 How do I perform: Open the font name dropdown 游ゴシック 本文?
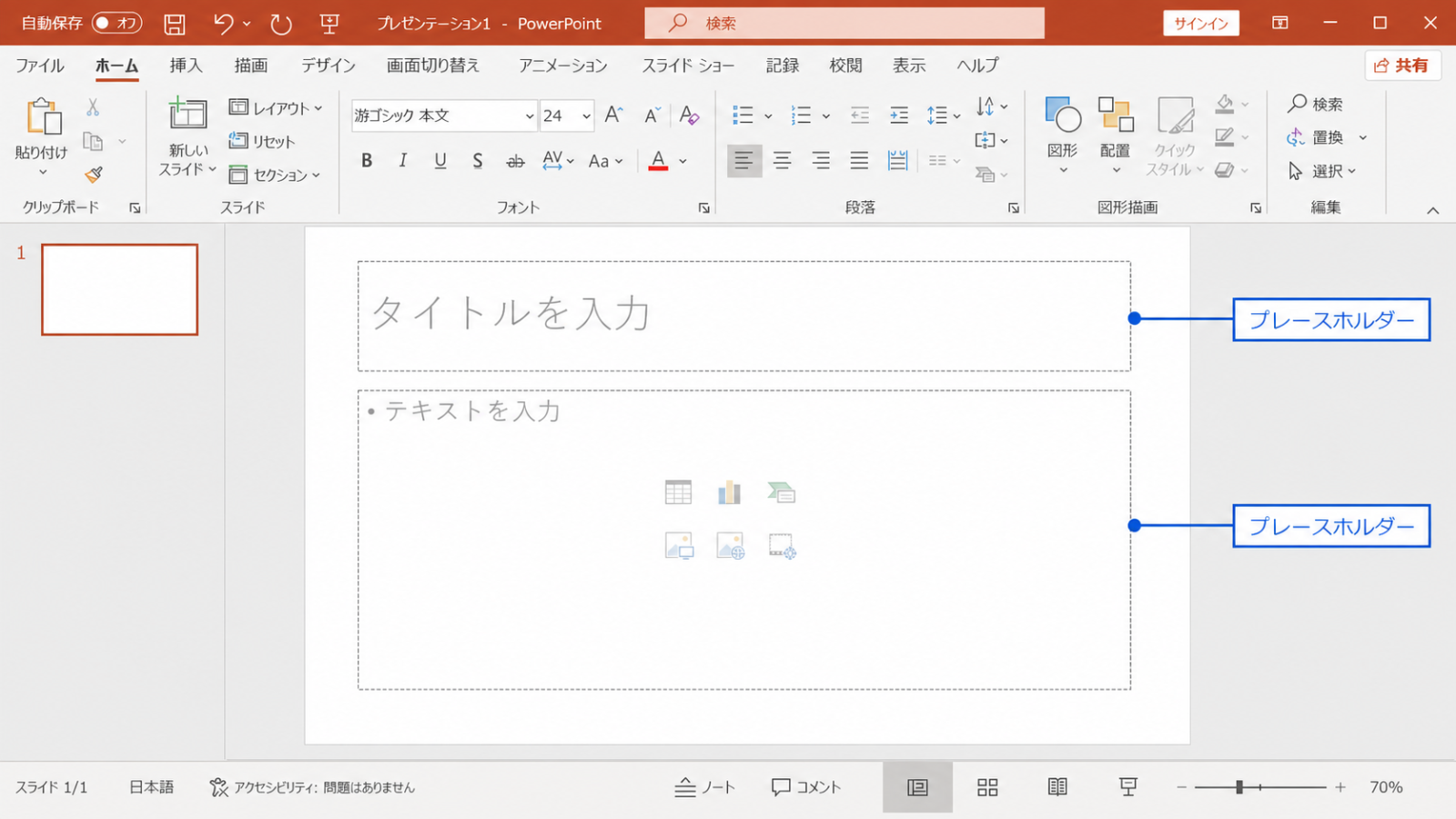pyautogui.click(x=529, y=116)
